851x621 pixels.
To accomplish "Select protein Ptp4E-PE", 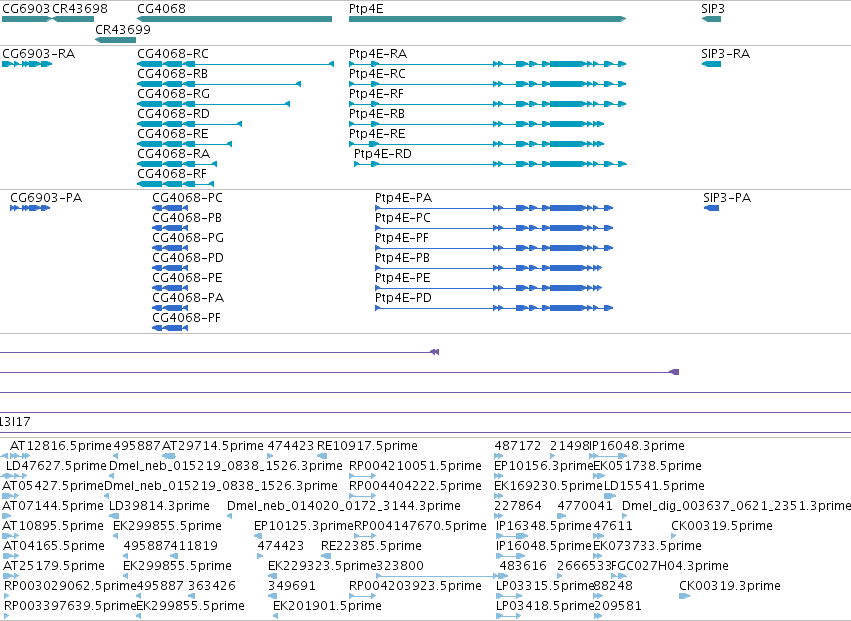I will (x=402, y=278).
